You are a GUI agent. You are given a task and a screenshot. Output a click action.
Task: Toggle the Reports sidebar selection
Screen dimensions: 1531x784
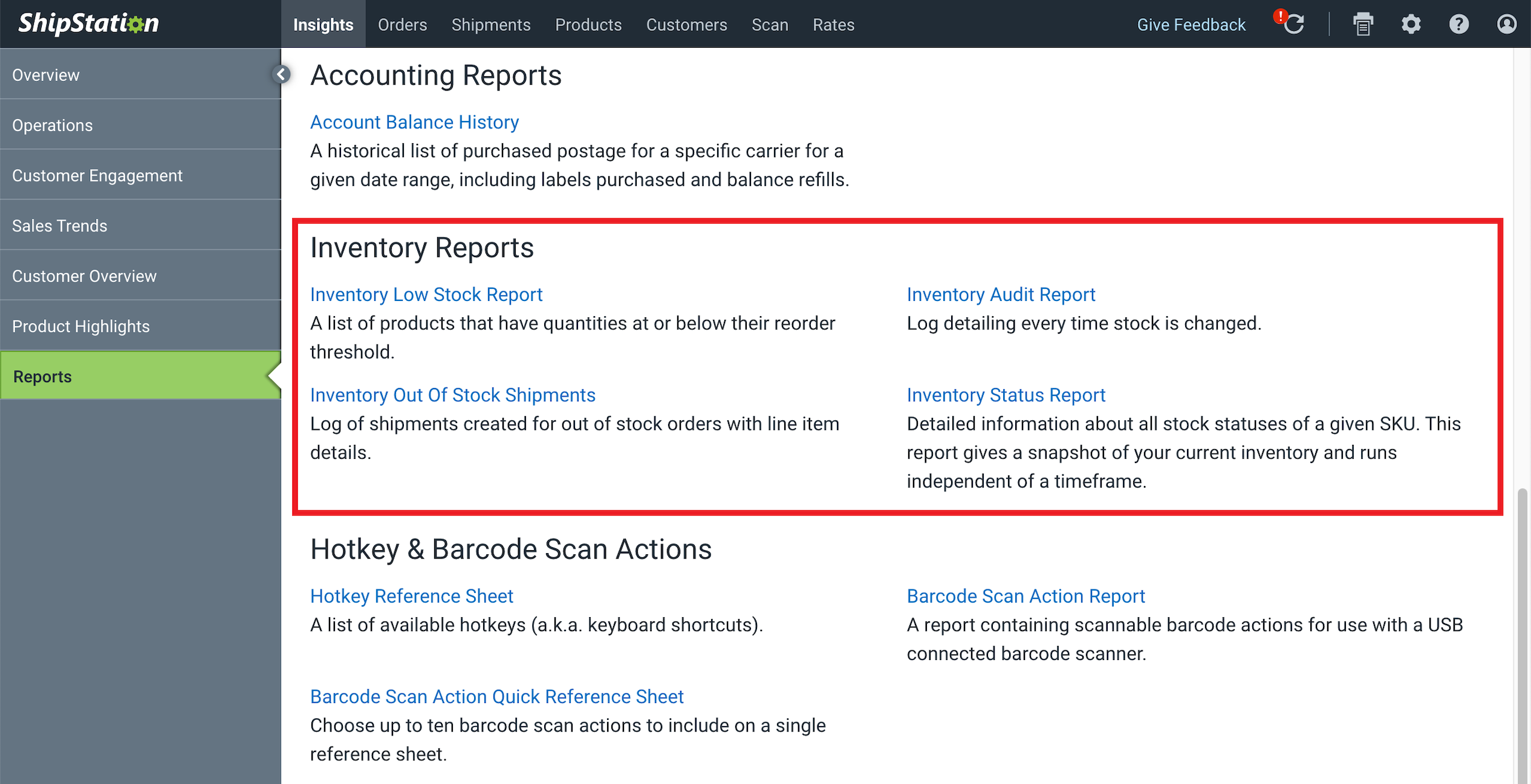(x=141, y=375)
